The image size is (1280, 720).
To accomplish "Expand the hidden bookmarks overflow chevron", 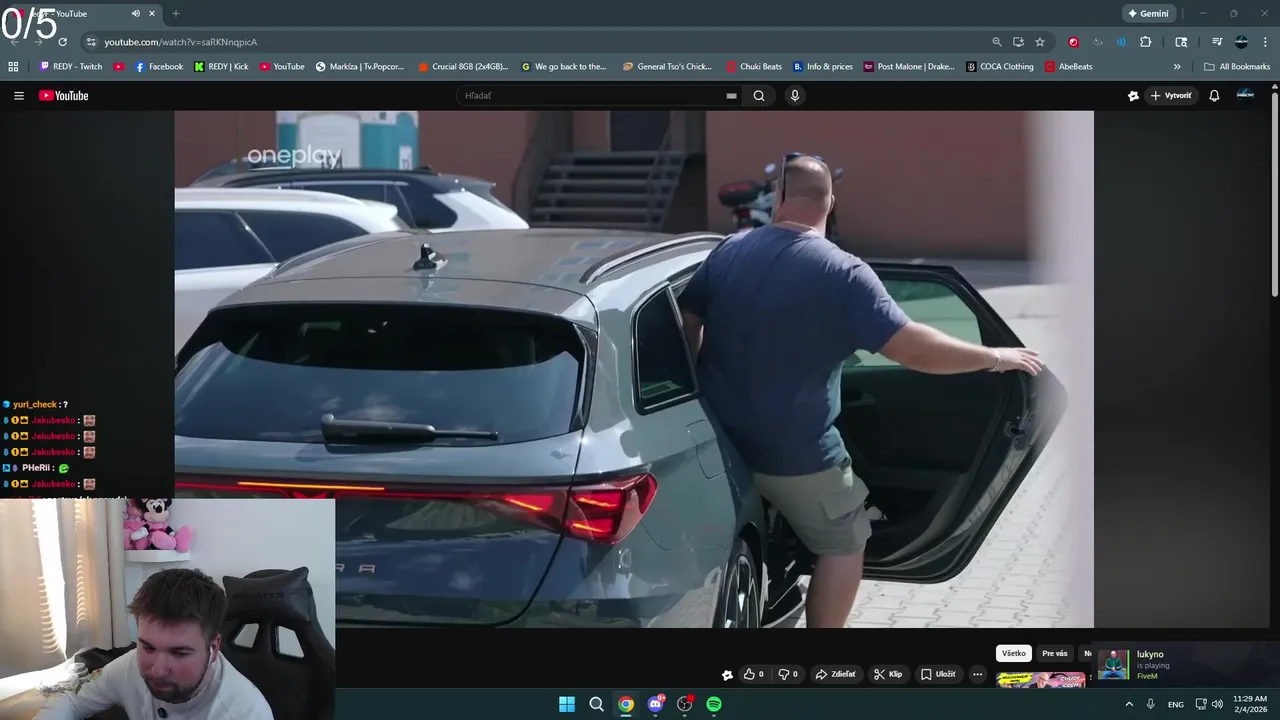I will [x=1177, y=67].
